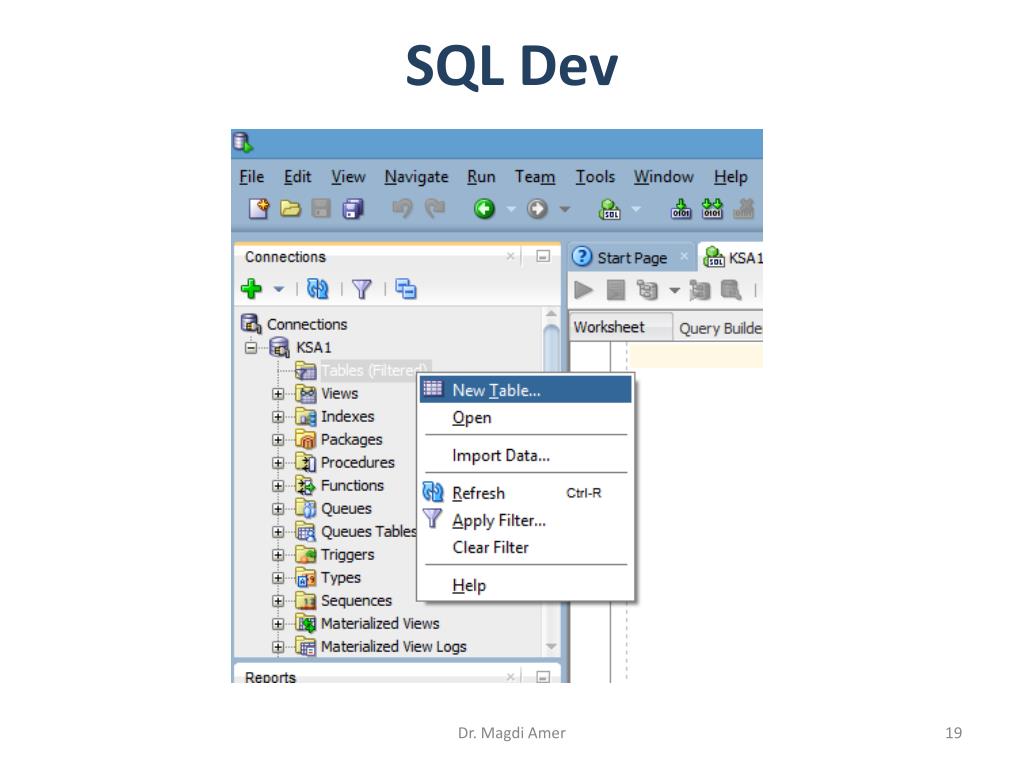This screenshot has height=768, width=1024.
Task: Open the Back button dropdown arrow
Action: pyautogui.click(x=511, y=210)
